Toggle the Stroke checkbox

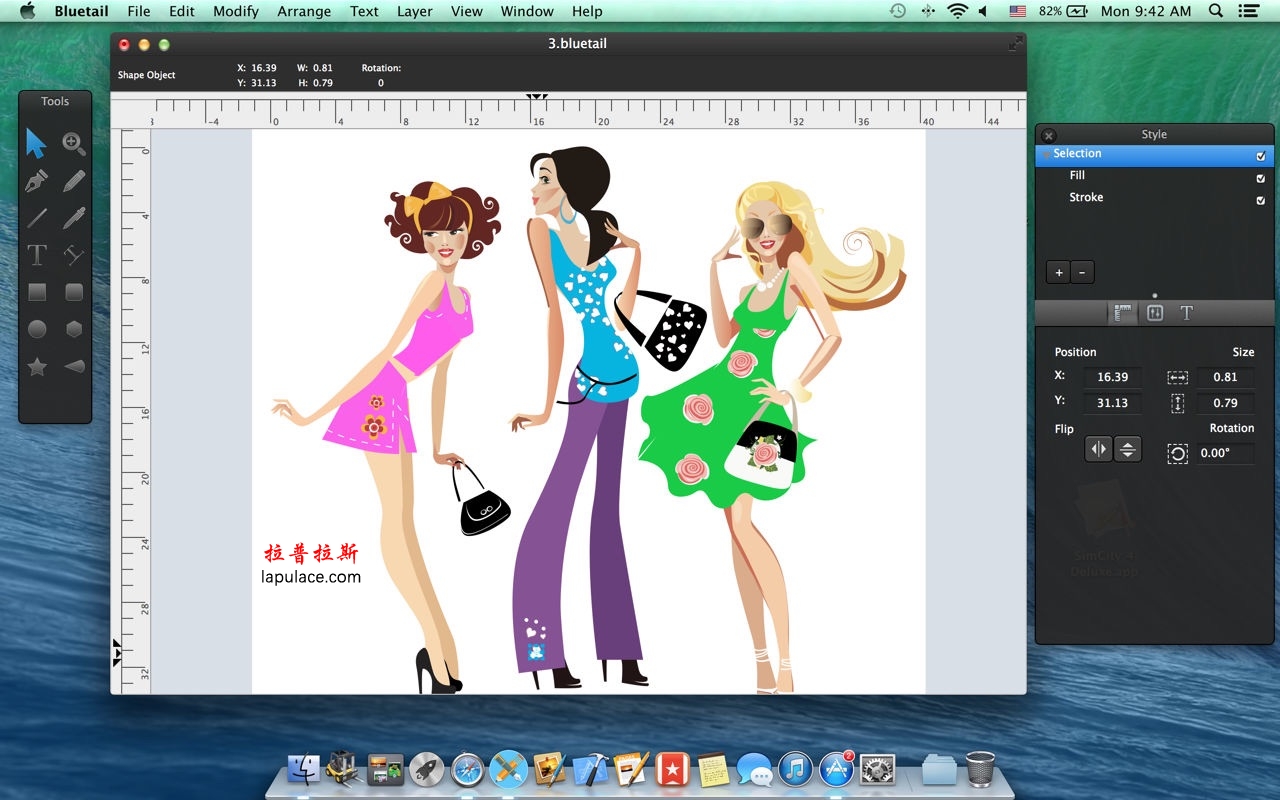pos(1261,200)
